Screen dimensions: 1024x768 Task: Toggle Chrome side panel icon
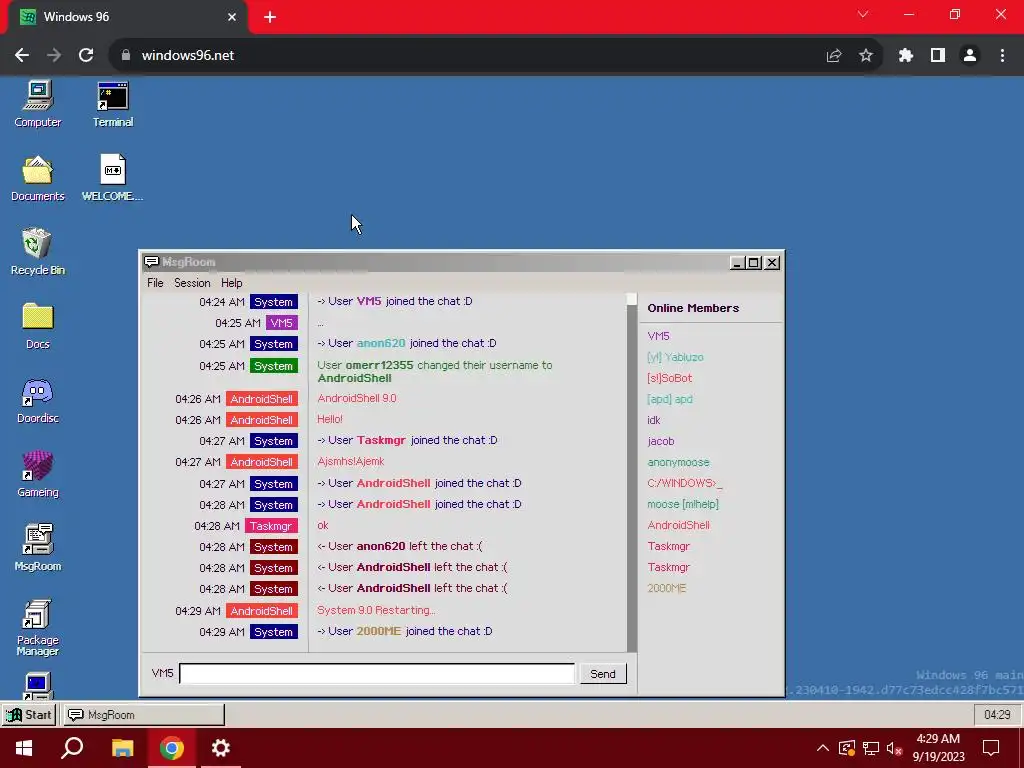(x=938, y=56)
